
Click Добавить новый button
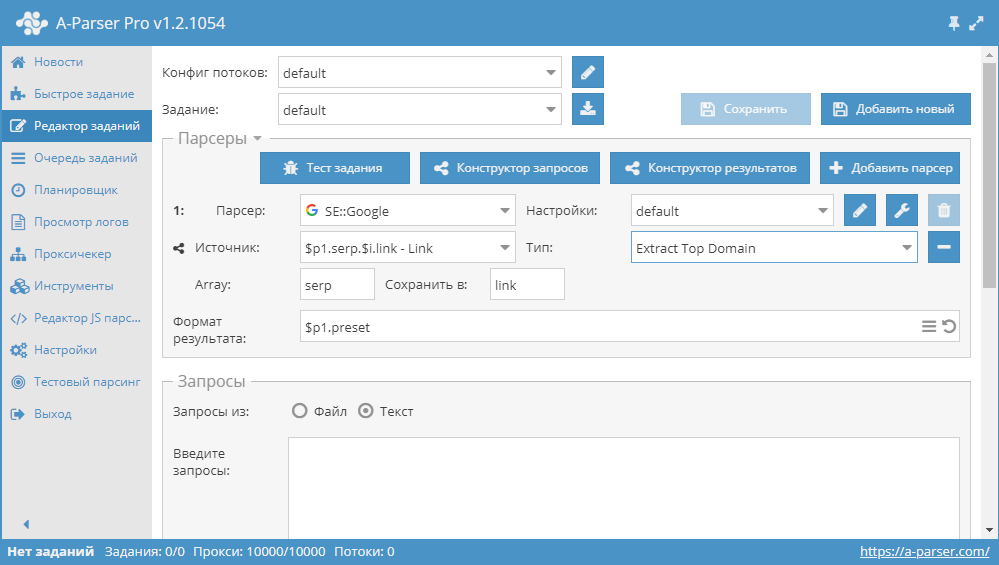[895, 109]
